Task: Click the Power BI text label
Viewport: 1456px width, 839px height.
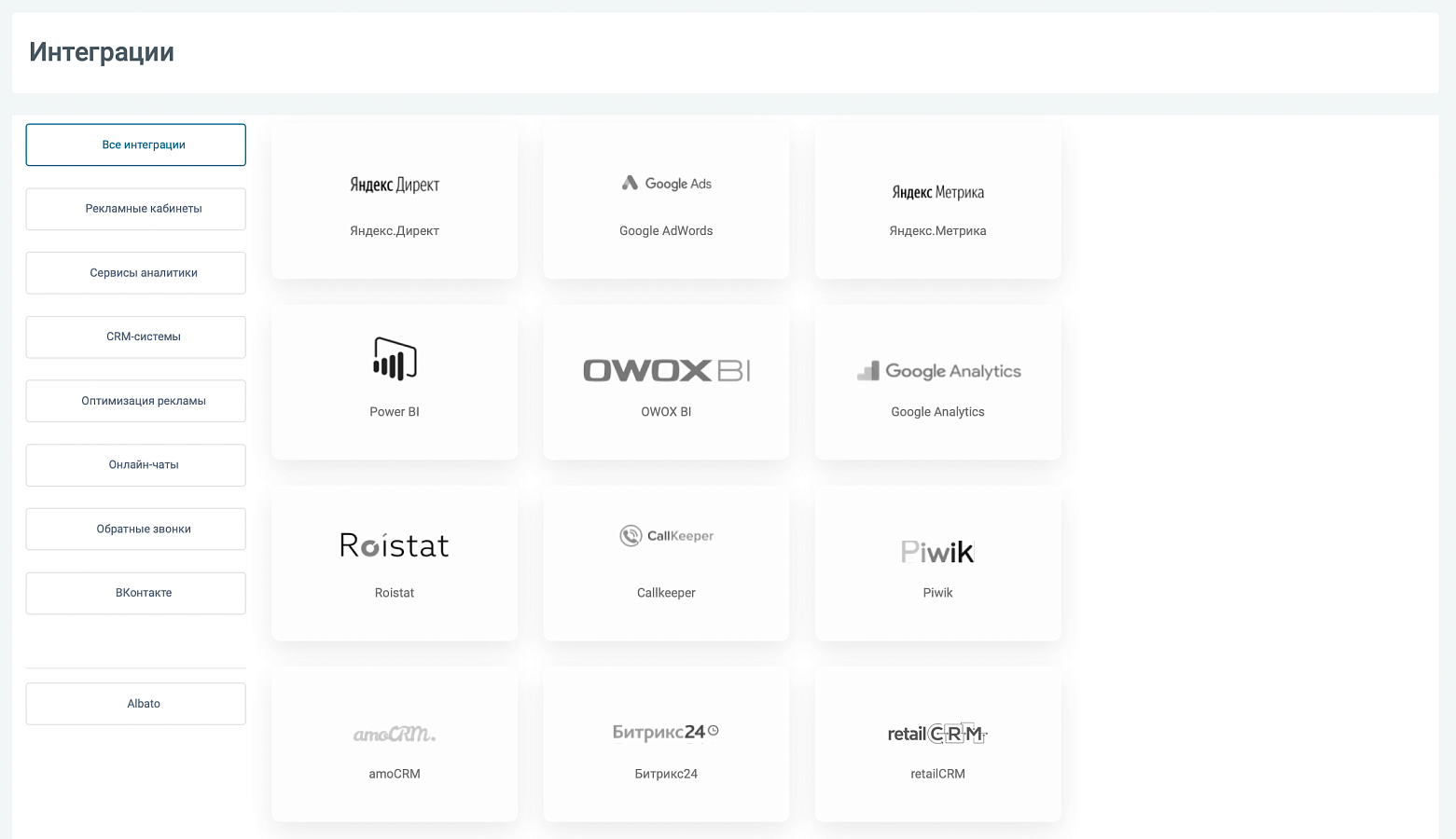Action: tap(395, 412)
